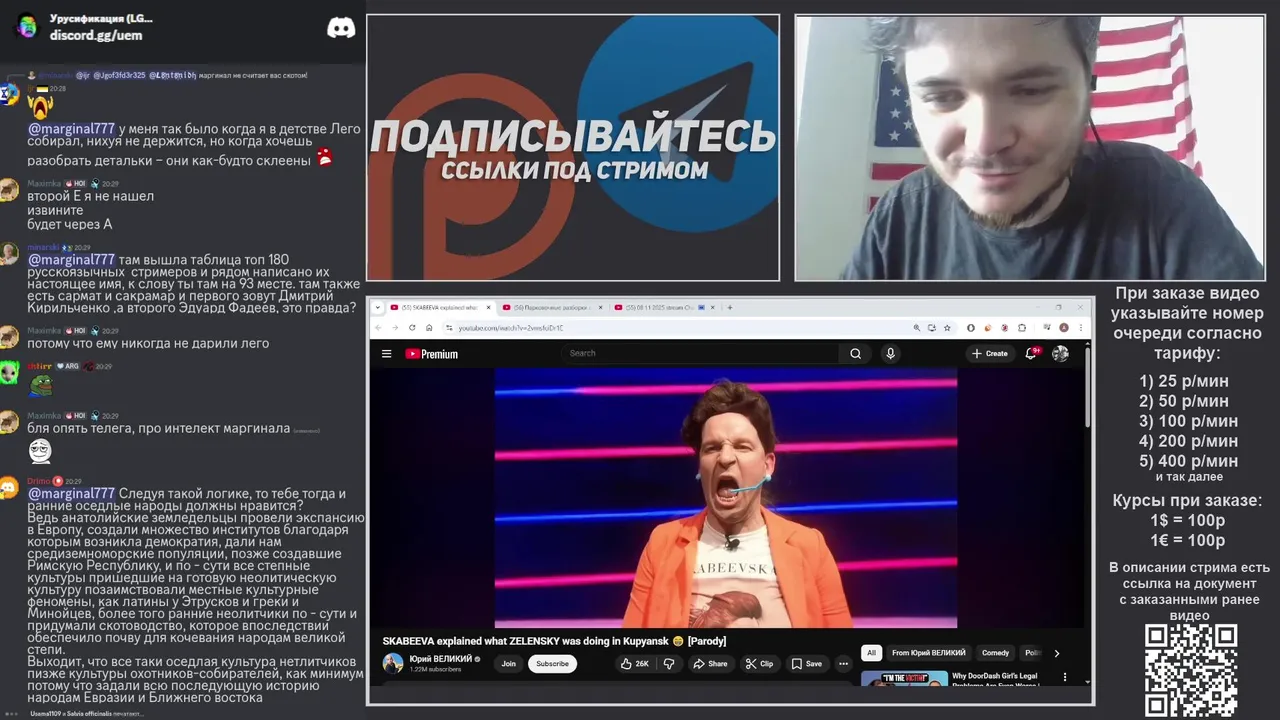Image resolution: width=1280 pixels, height=720 pixels.
Task: Click the streamer webcam feed
Action: click(x=1030, y=148)
